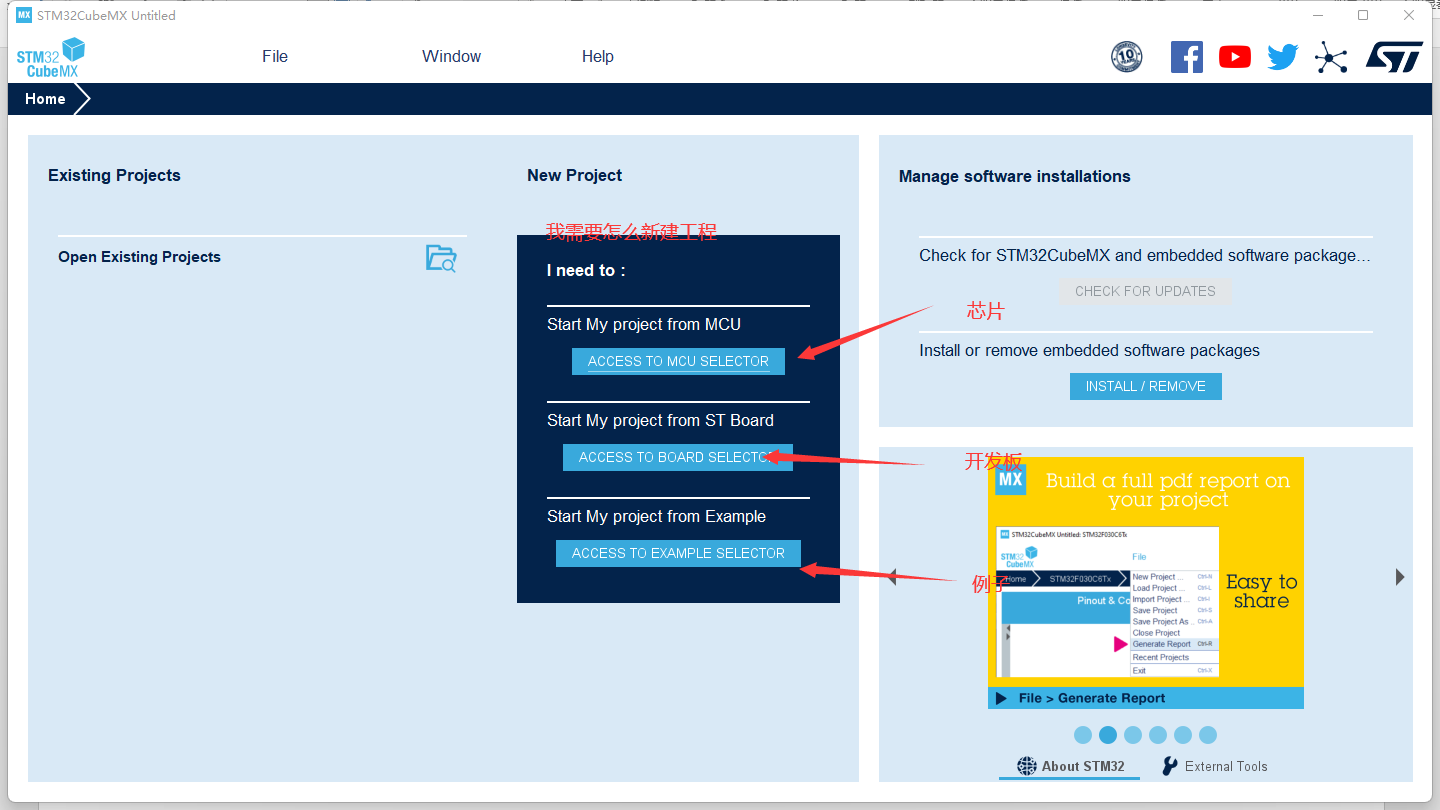Maximize the STM32CubeMX window
This screenshot has height=810, width=1440.
pyautogui.click(x=1363, y=15)
